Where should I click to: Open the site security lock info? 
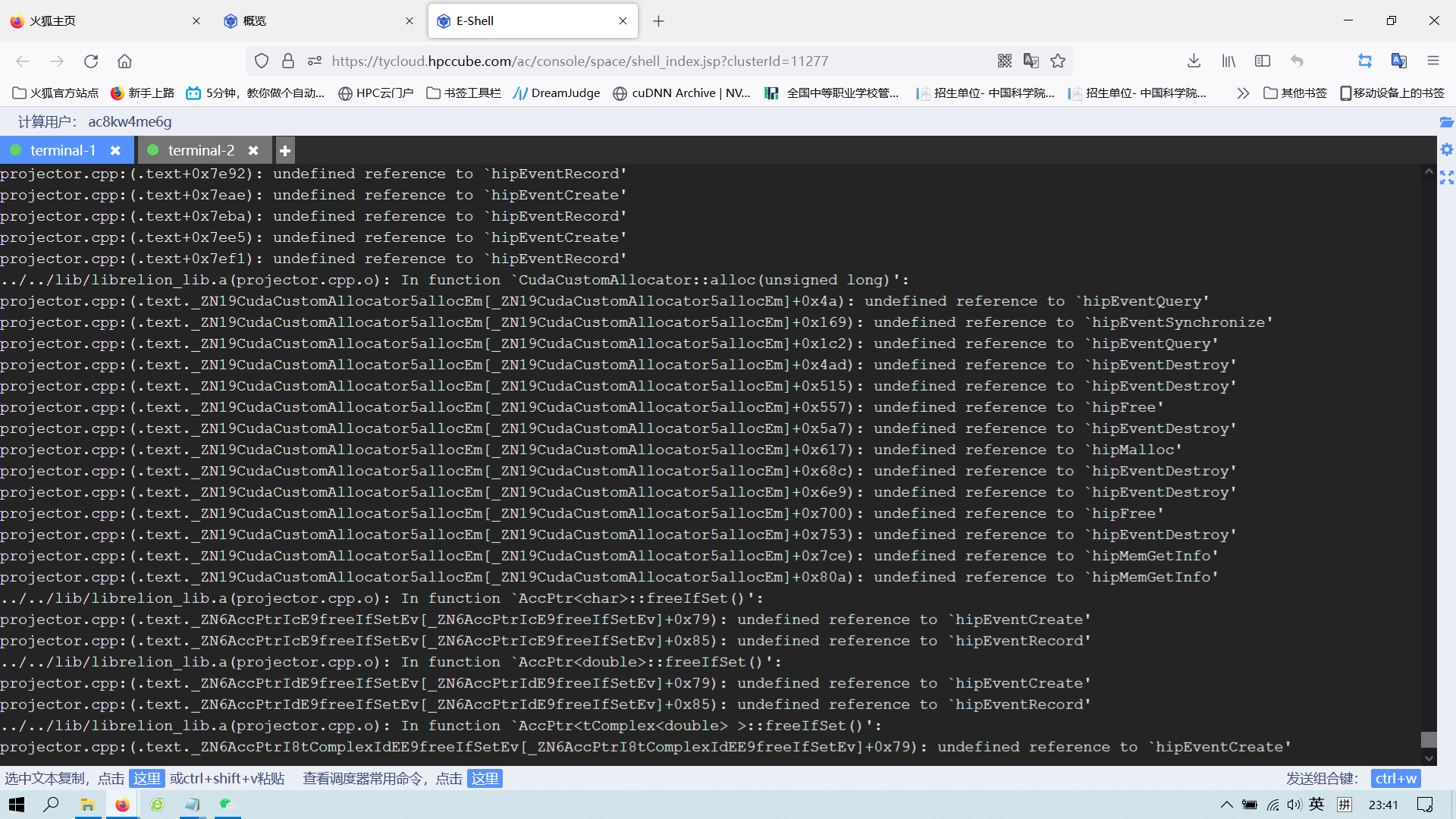point(288,61)
